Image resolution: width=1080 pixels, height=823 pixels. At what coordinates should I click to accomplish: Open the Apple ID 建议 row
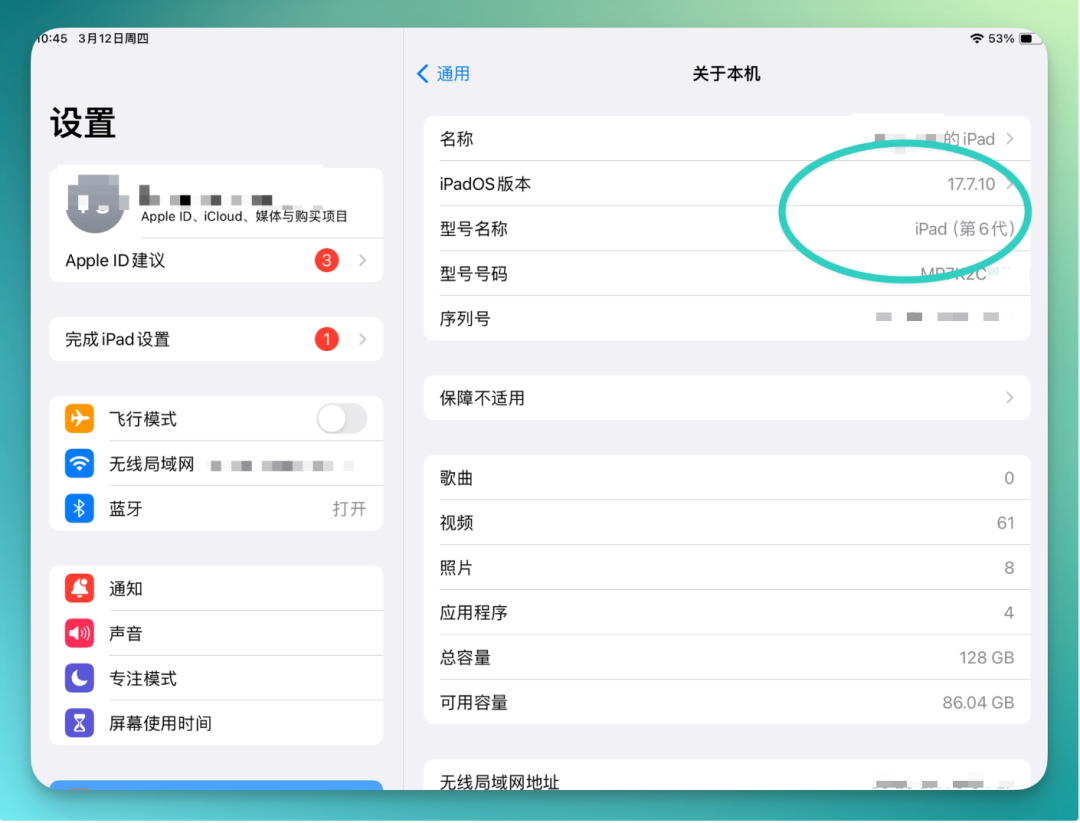coord(216,260)
